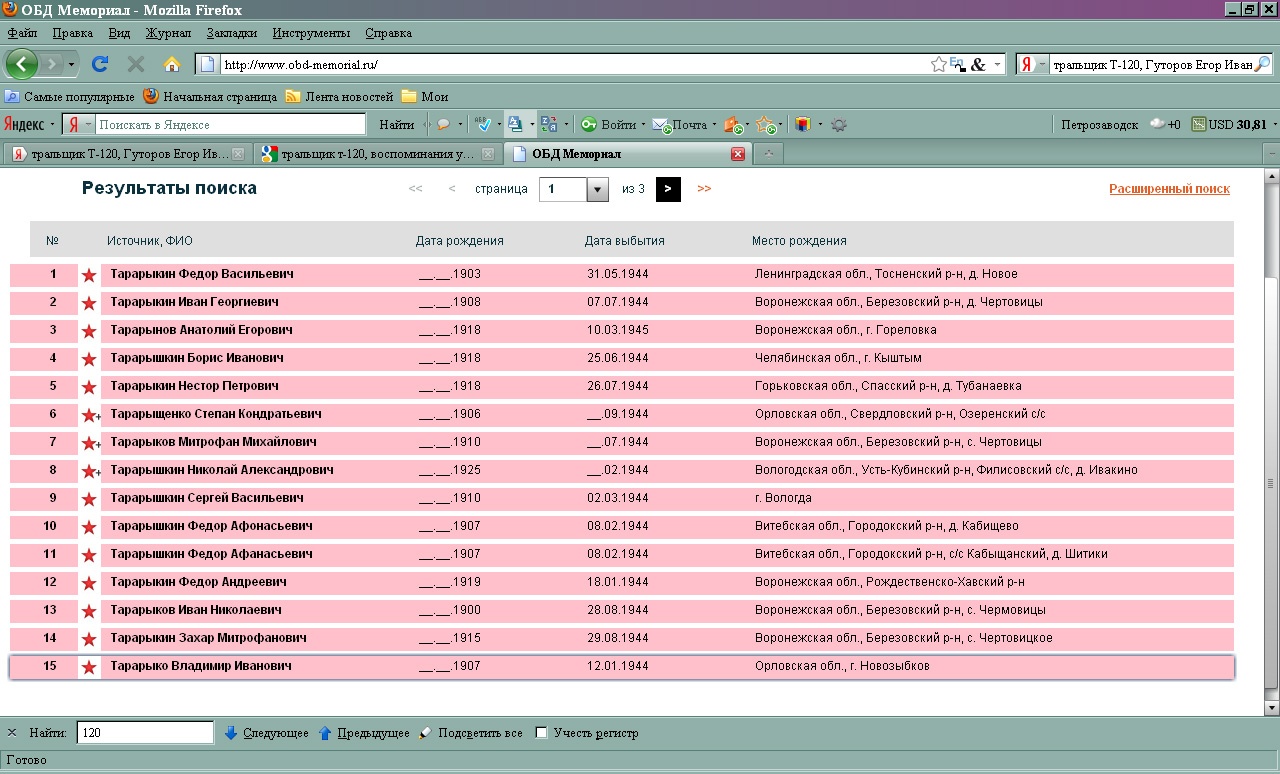The width and height of the screenshot is (1280, 774).
Task: Click red star icon beside Тарарыкин Федор Васильевич
Action: [x=89, y=275]
